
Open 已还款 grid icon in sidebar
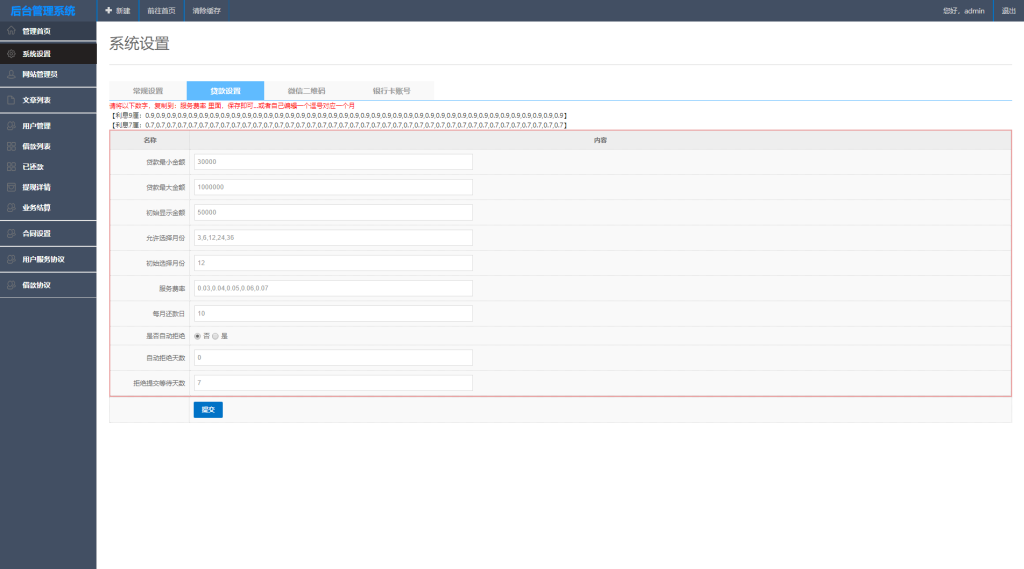coord(11,167)
